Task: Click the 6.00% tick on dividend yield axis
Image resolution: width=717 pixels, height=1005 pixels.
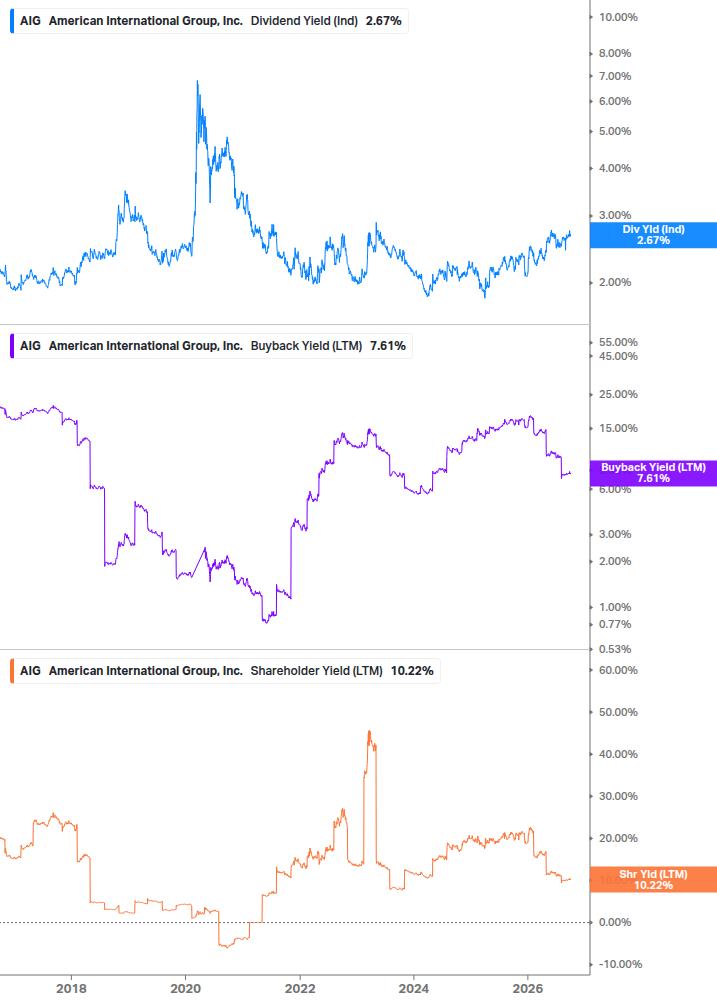Action: click(615, 101)
